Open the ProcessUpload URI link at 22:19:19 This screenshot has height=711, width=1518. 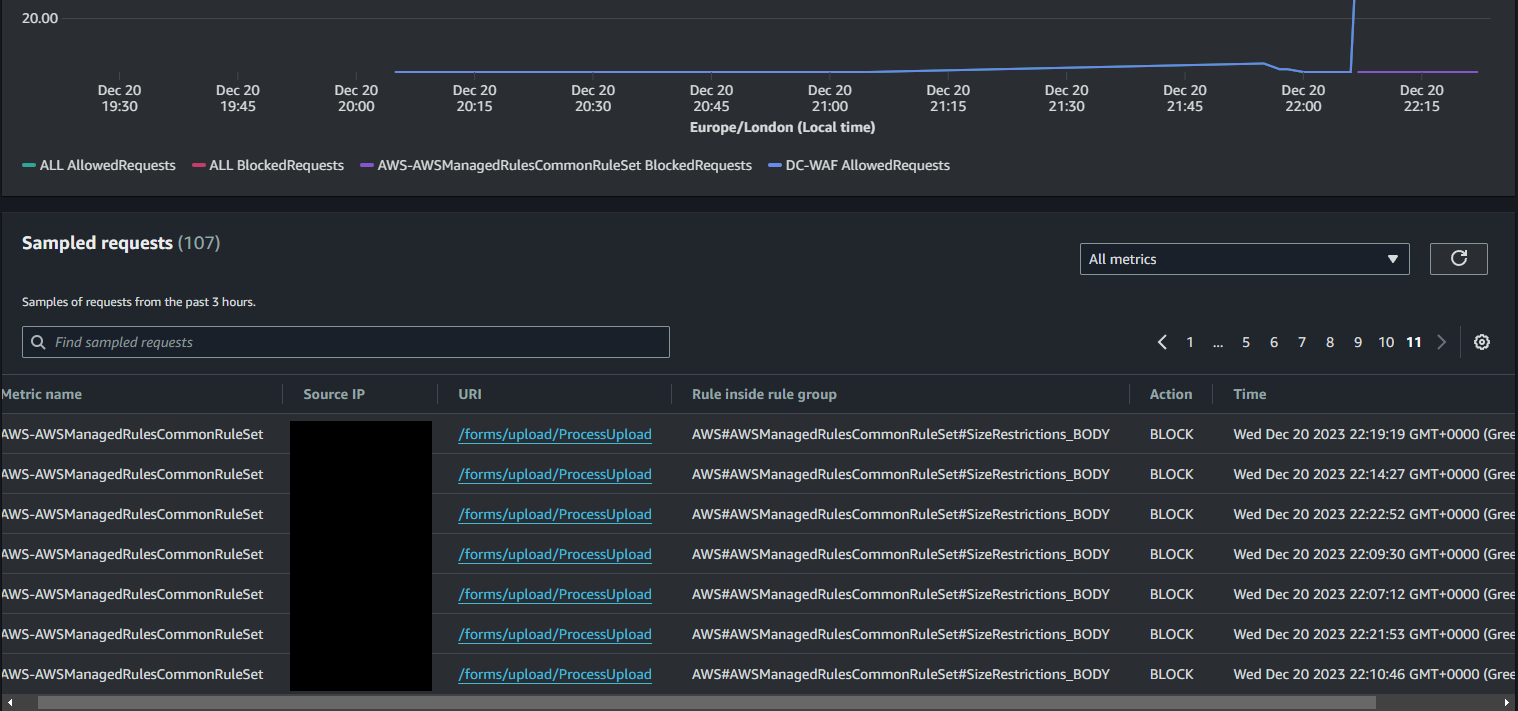click(x=555, y=435)
